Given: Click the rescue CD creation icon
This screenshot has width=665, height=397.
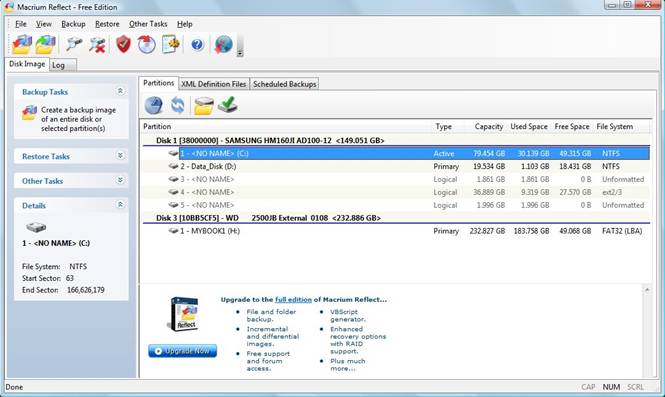Looking at the screenshot, I should coord(147,45).
